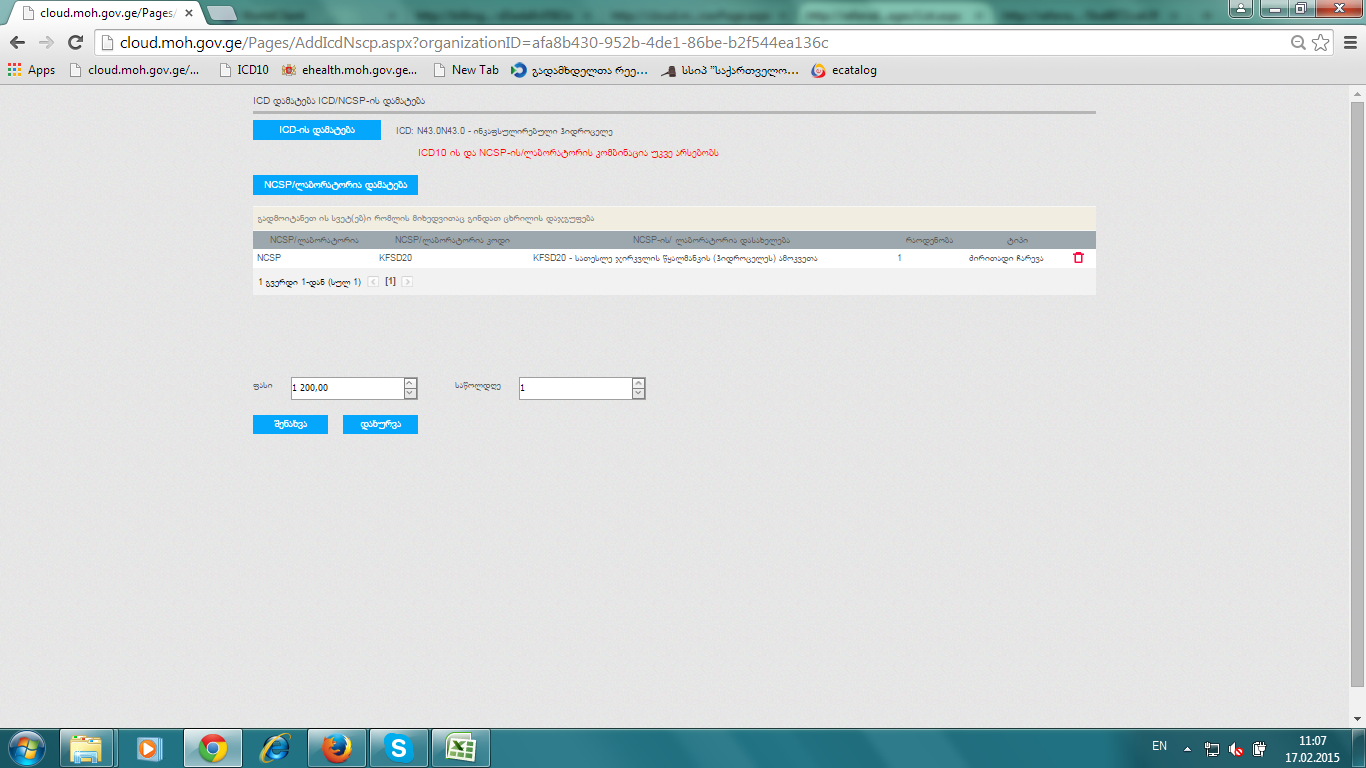The height and width of the screenshot is (768, 1366).
Task: Decrease the price field value with down arrow
Action: (x=410, y=394)
